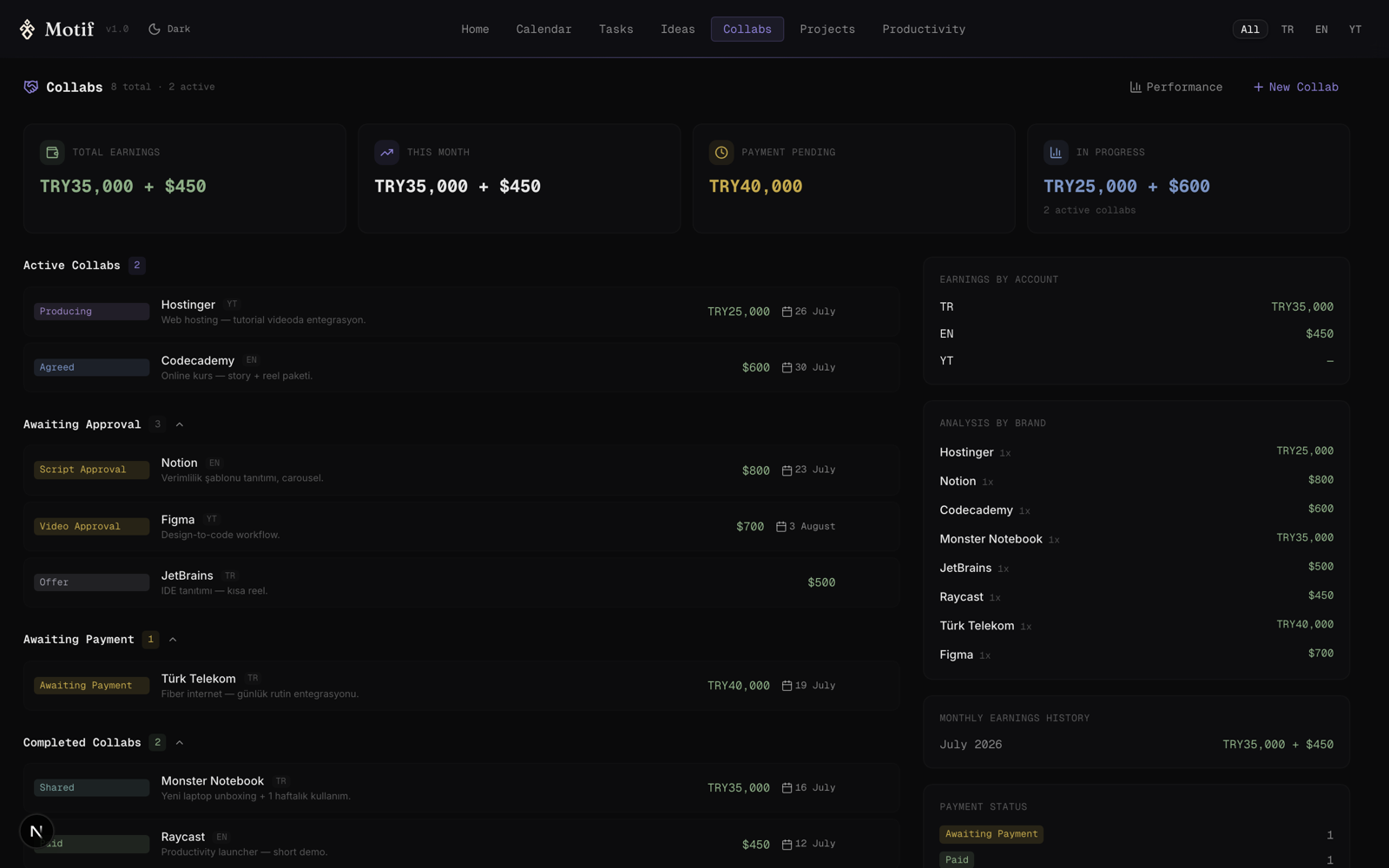Screen dimensions: 1389x868
Task: Open the Figma collab in Awaiting Approval
Action: pyautogui.click(x=461, y=527)
